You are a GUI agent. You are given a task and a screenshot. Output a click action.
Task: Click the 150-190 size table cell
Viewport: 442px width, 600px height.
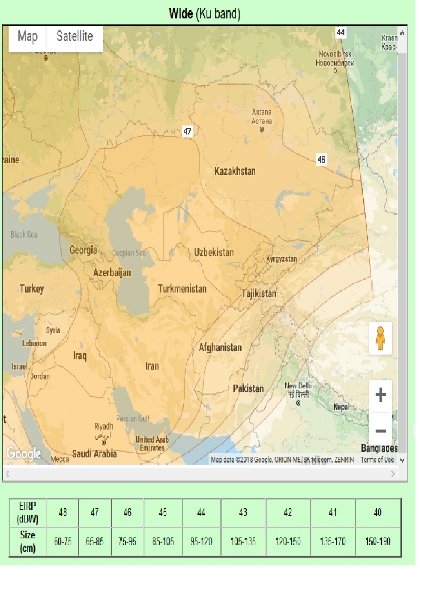(378, 541)
